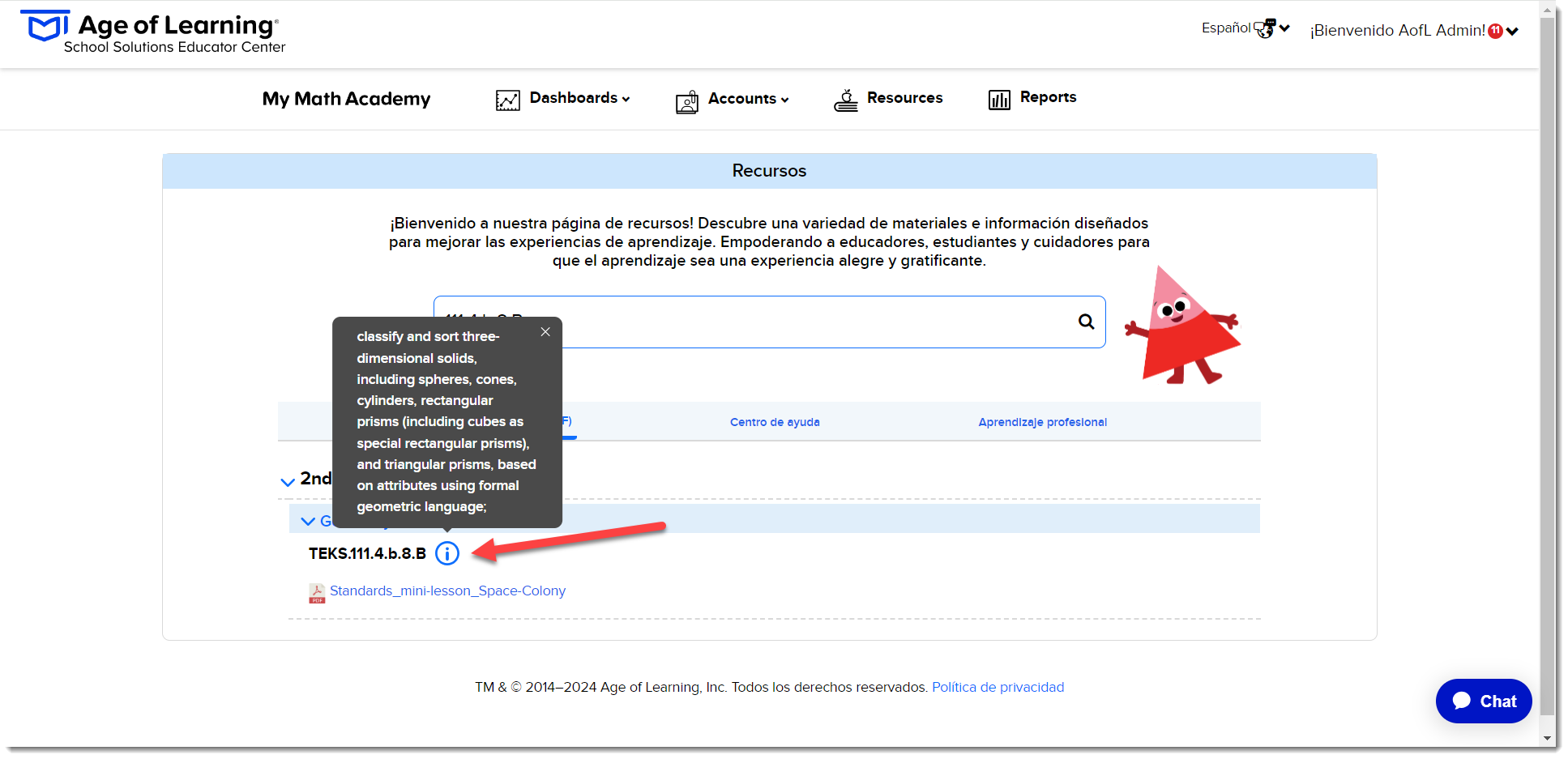Viewport: 1568px width, 759px height.
Task: Click the Reports bar chart icon
Action: [x=999, y=100]
